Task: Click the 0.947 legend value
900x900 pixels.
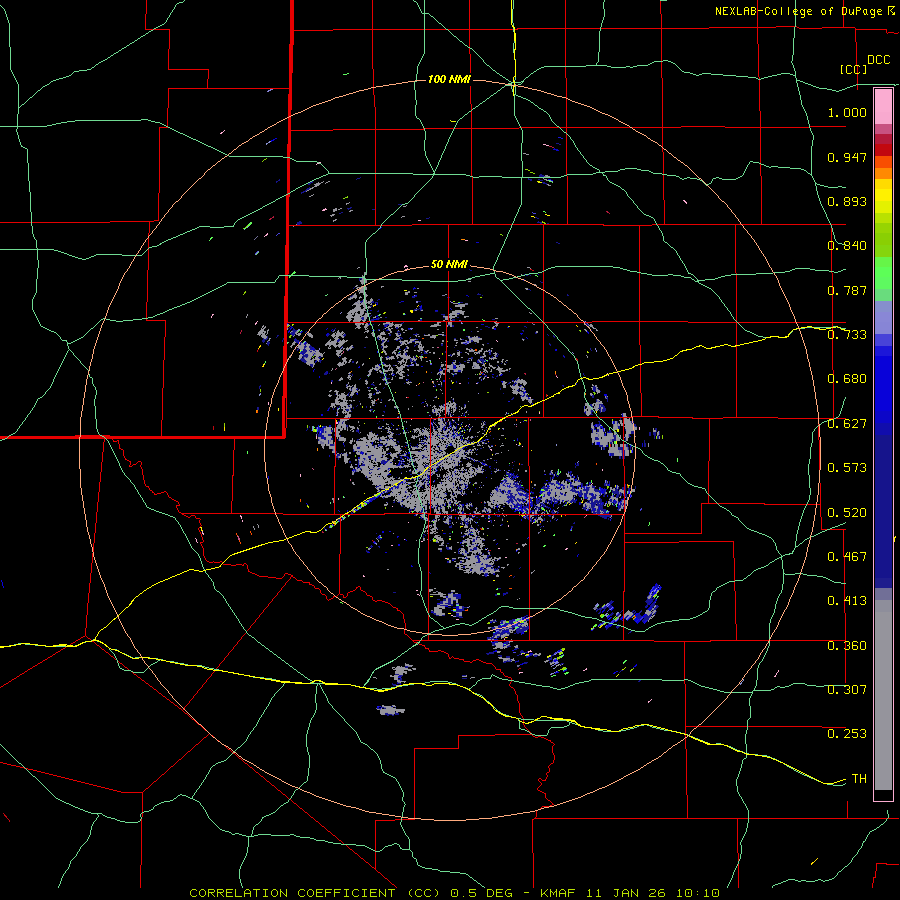Action: [x=847, y=157]
